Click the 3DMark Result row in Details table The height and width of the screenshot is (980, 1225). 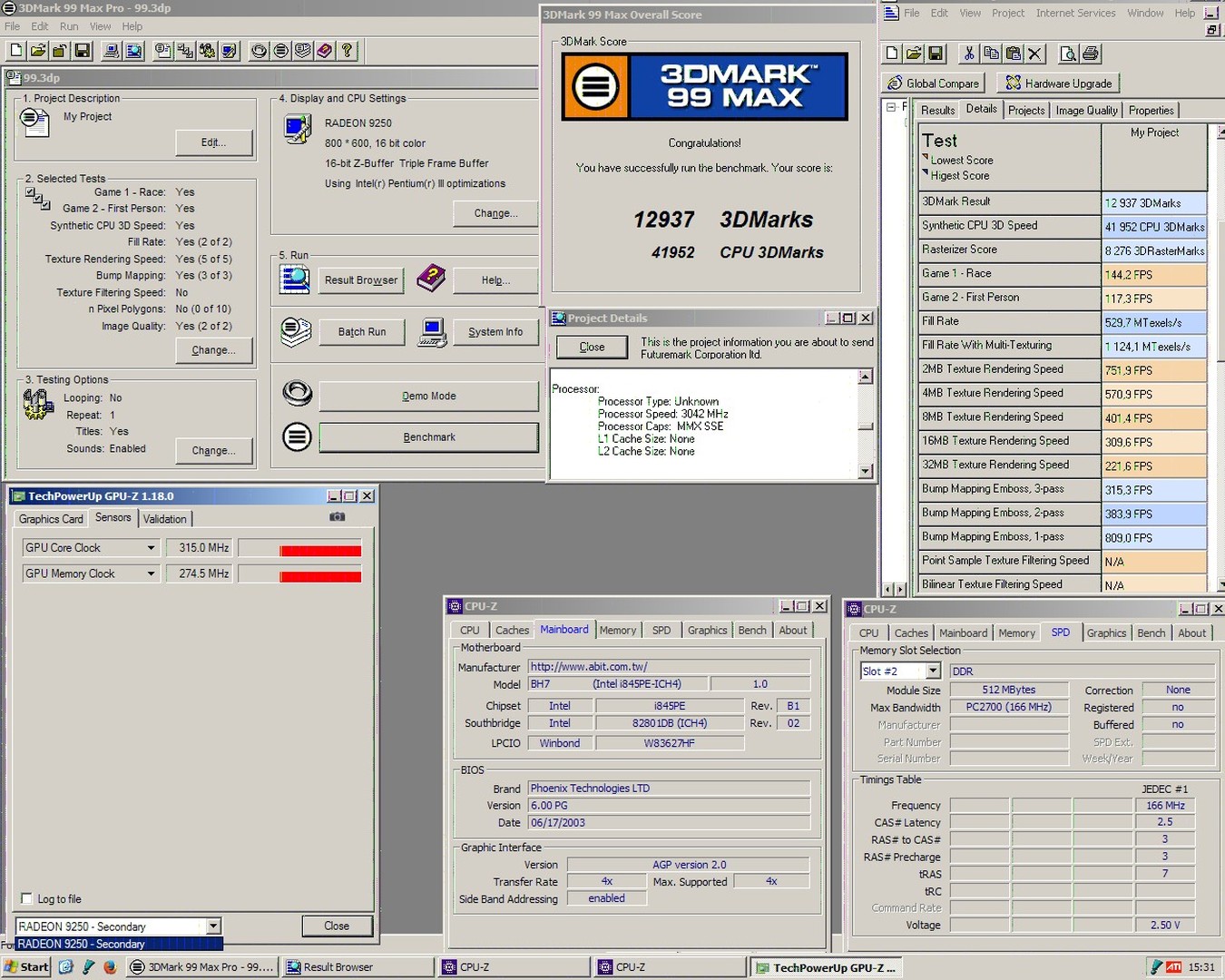pyautogui.click(x=1063, y=201)
